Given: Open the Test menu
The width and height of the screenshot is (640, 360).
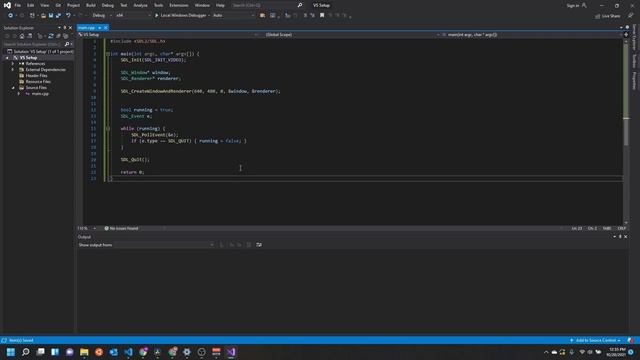Looking at the screenshot, I should tap(124, 5).
